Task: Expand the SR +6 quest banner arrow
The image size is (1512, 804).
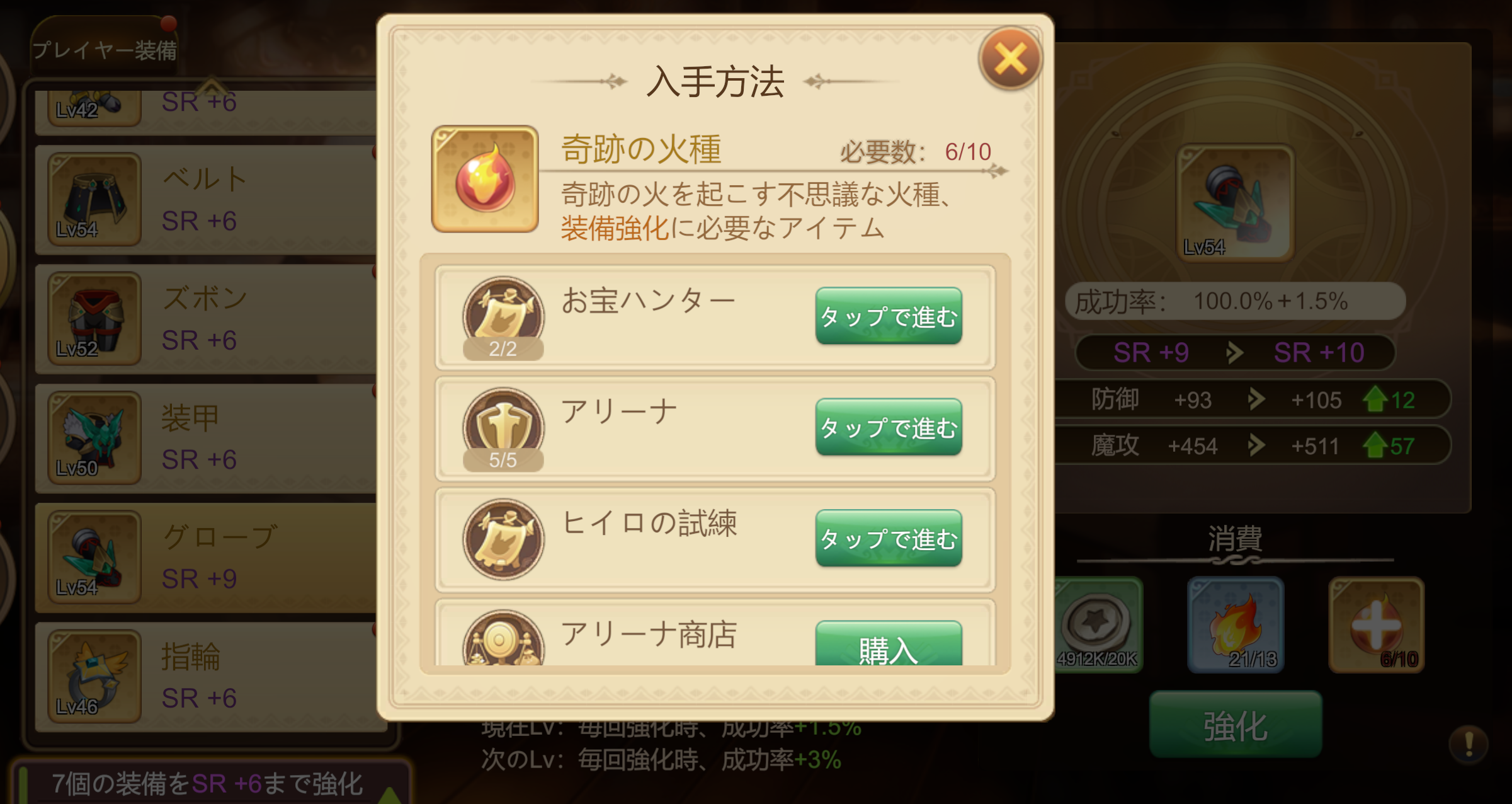Action: 390,795
